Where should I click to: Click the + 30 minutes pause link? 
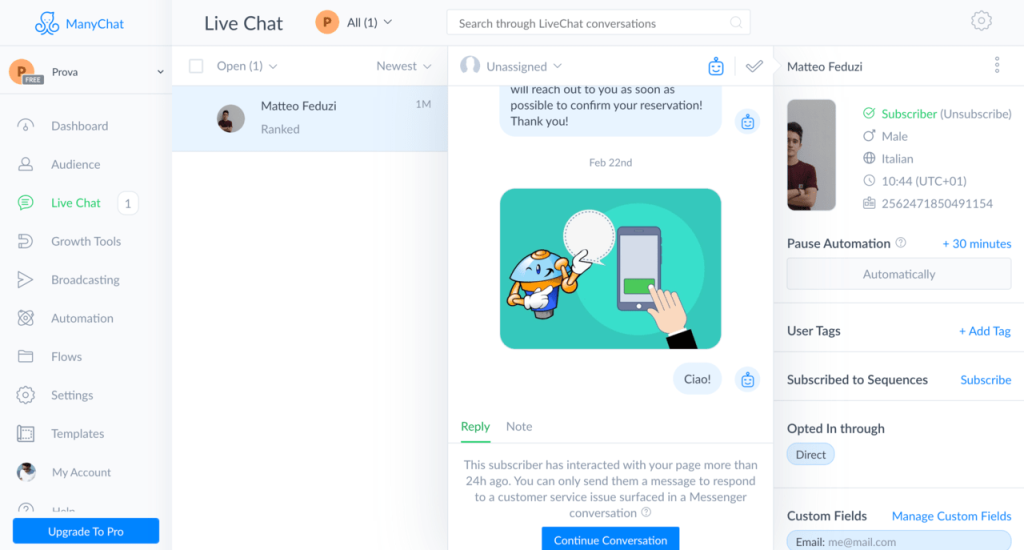tap(976, 244)
